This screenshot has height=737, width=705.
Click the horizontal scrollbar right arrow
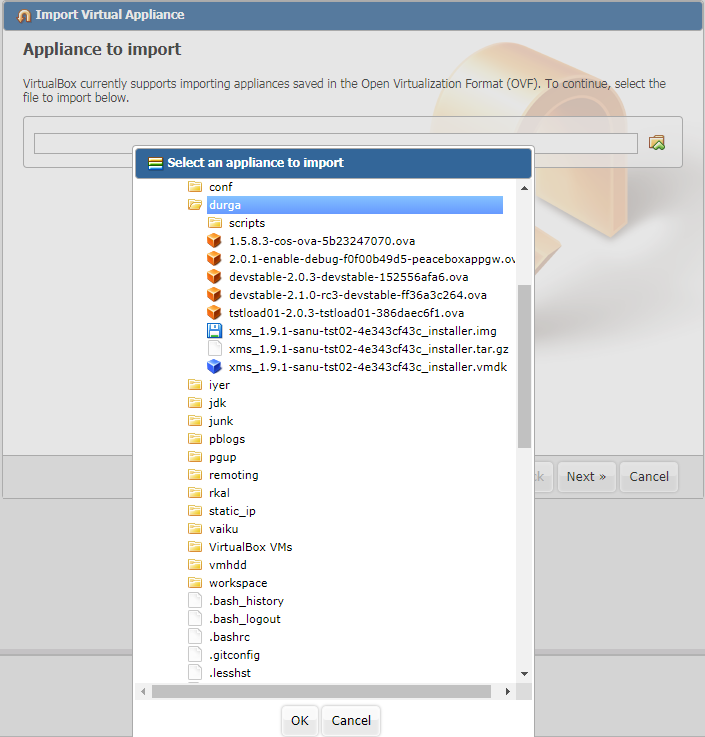tap(508, 691)
